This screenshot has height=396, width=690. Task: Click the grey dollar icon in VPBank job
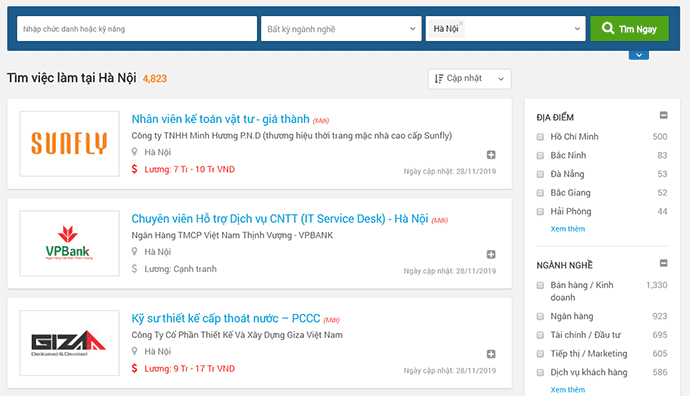click(135, 268)
